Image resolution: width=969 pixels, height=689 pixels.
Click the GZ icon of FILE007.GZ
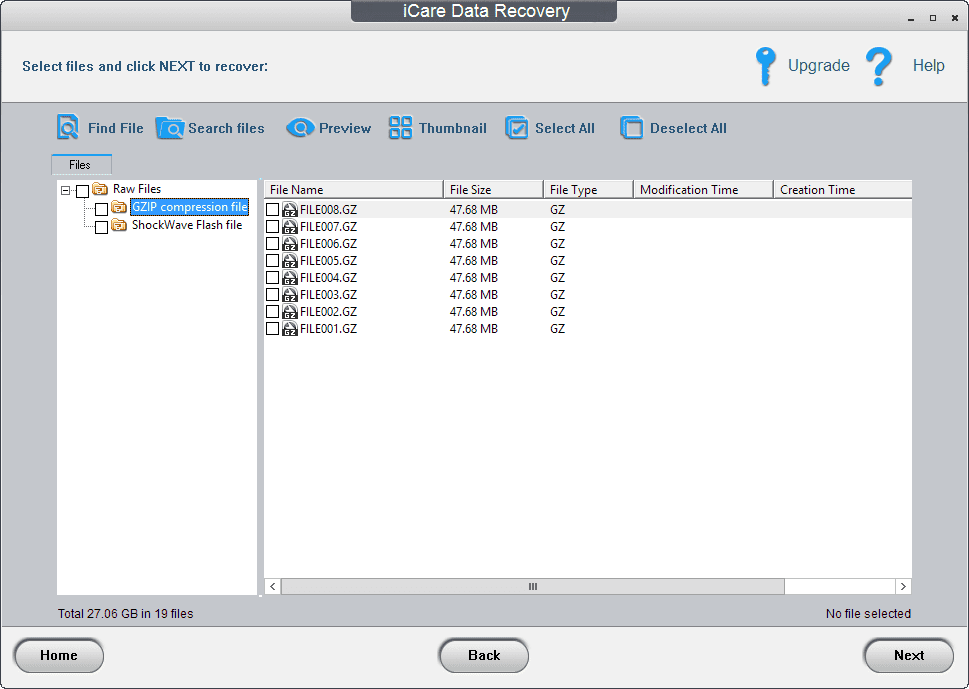[290, 227]
